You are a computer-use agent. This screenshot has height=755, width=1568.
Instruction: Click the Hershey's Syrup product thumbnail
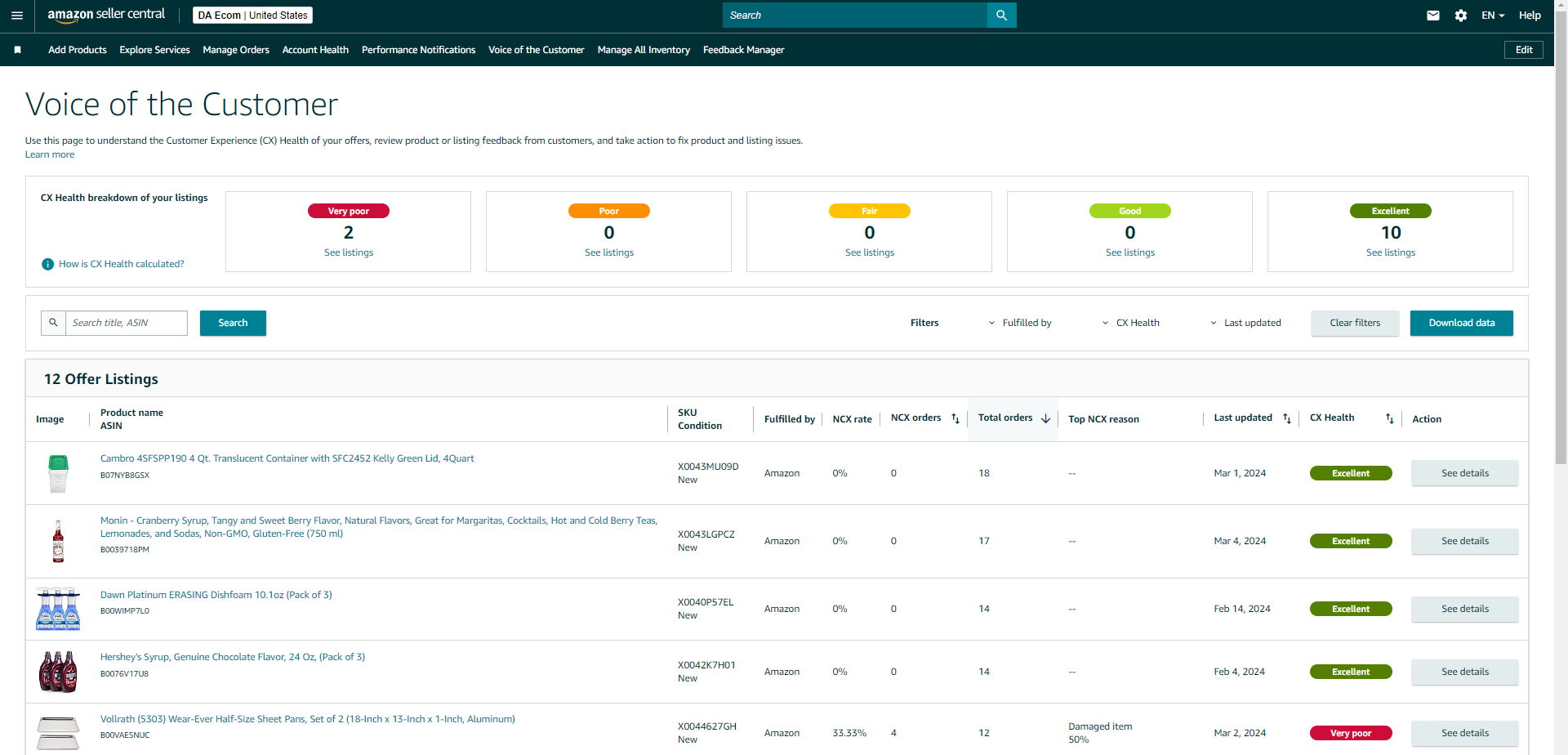(58, 672)
